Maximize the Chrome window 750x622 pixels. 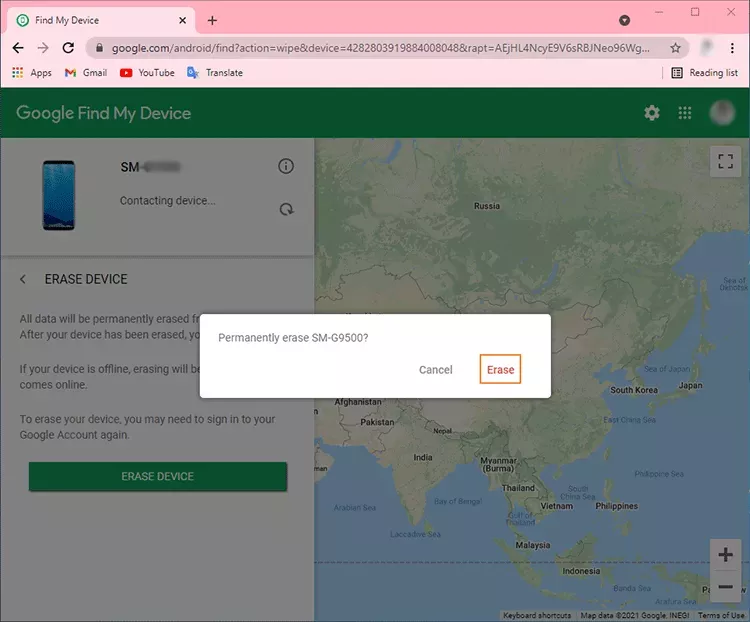(695, 12)
